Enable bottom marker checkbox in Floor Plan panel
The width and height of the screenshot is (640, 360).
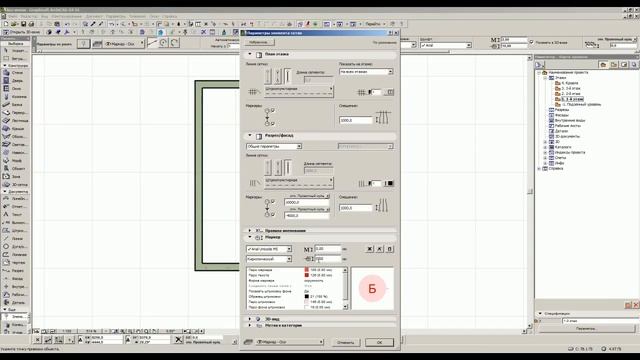[x=273, y=123]
